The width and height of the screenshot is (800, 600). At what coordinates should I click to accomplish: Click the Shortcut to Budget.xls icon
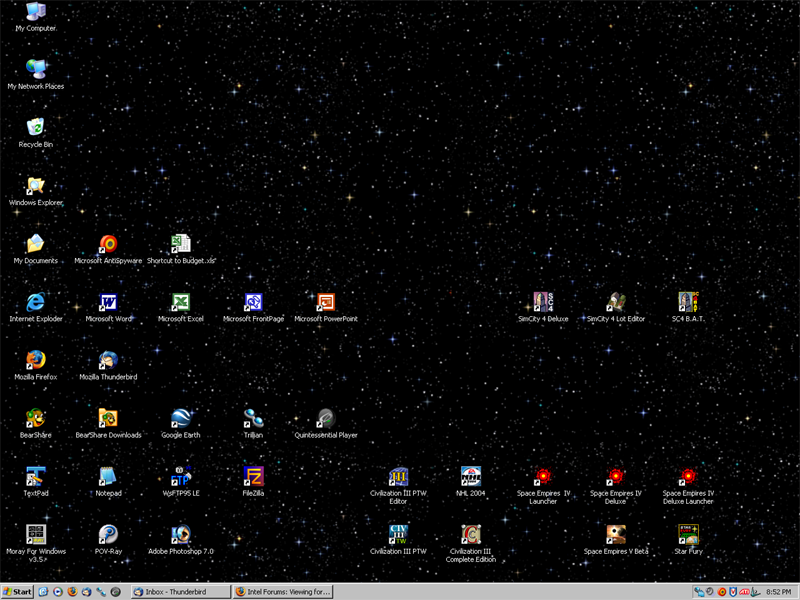pyautogui.click(x=181, y=245)
